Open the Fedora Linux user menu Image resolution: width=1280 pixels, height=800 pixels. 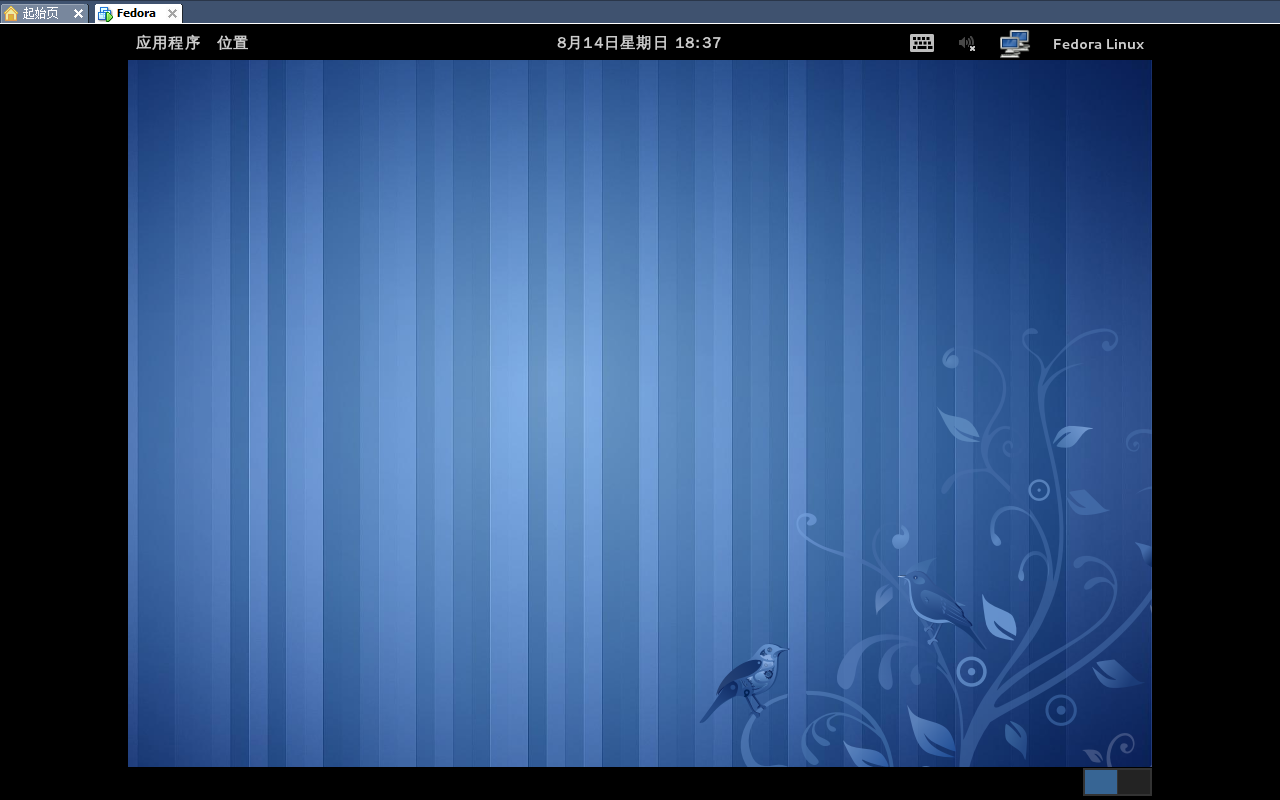click(1098, 44)
